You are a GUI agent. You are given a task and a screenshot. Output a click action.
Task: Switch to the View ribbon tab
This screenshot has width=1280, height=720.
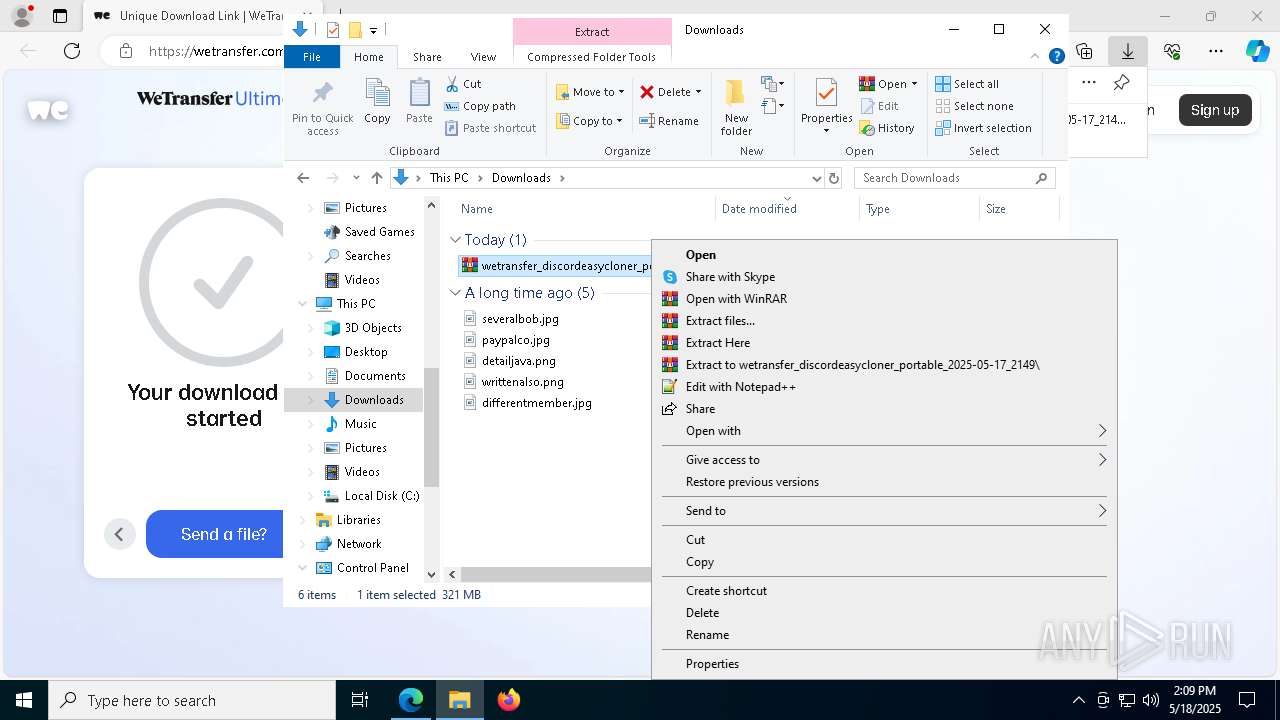pyautogui.click(x=483, y=57)
